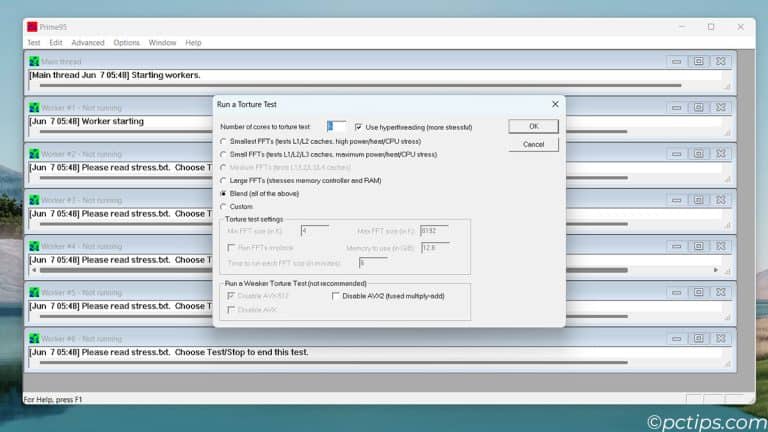This screenshot has height=432, width=768.
Task: Close the Worker #6 child window
Action: (x=721, y=338)
